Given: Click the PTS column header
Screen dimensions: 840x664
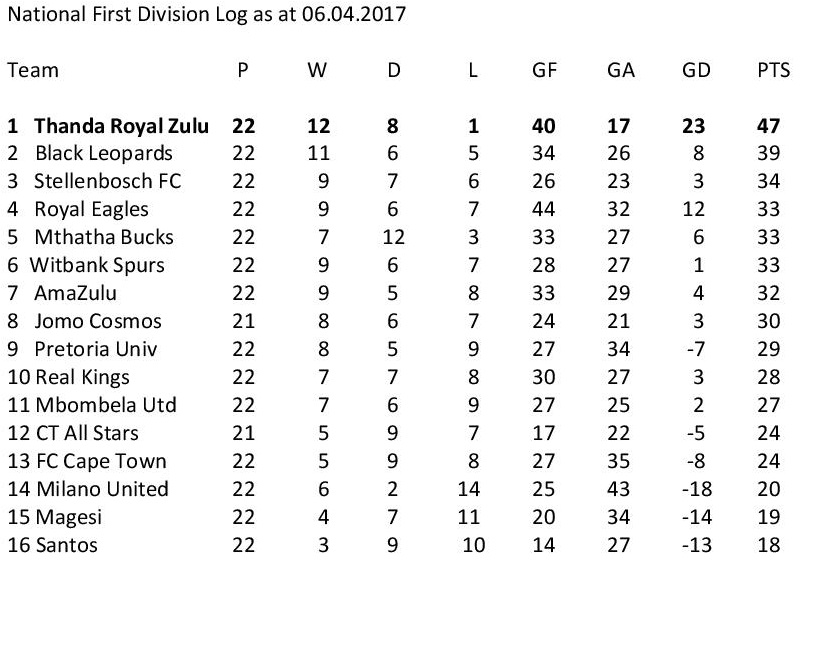Looking at the screenshot, I should 773,70.
